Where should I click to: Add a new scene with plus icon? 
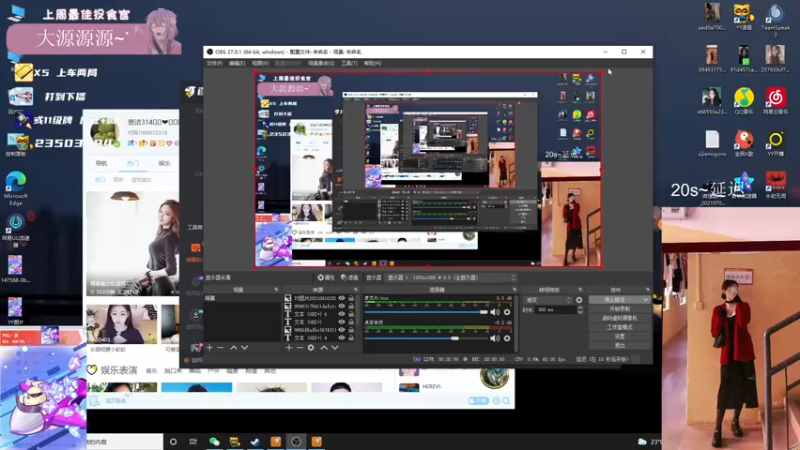[209, 347]
